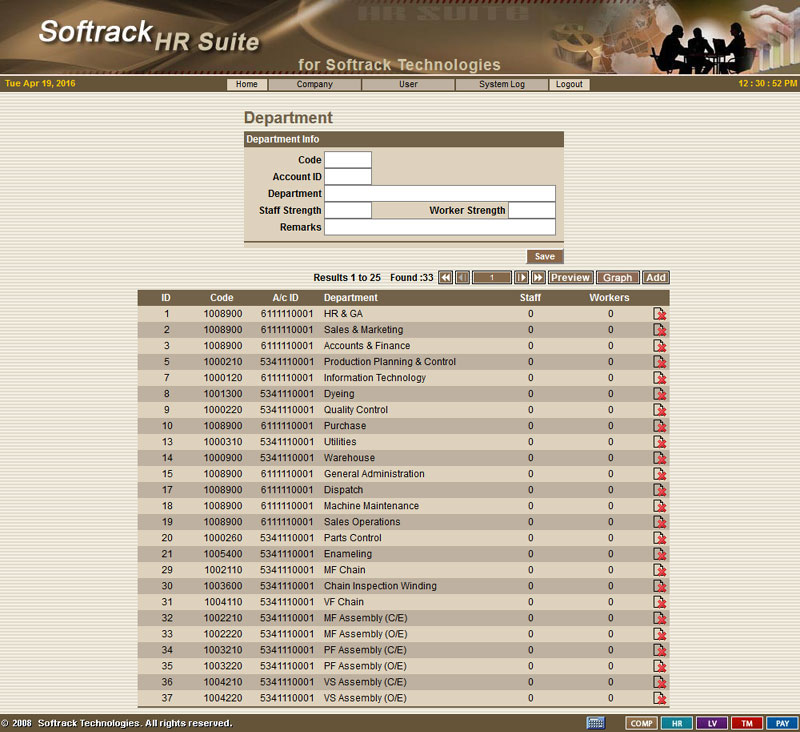Click the Save button
The height and width of the screenshot is (732, 800).
click(x=545, y=257)
